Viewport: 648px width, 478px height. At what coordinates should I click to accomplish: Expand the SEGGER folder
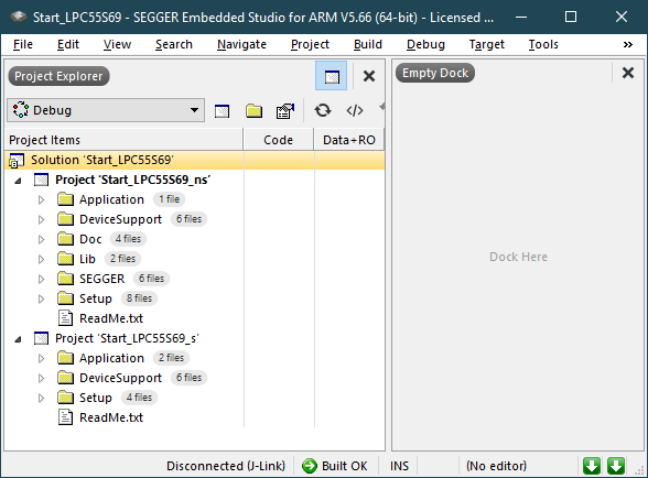point(41,279)
